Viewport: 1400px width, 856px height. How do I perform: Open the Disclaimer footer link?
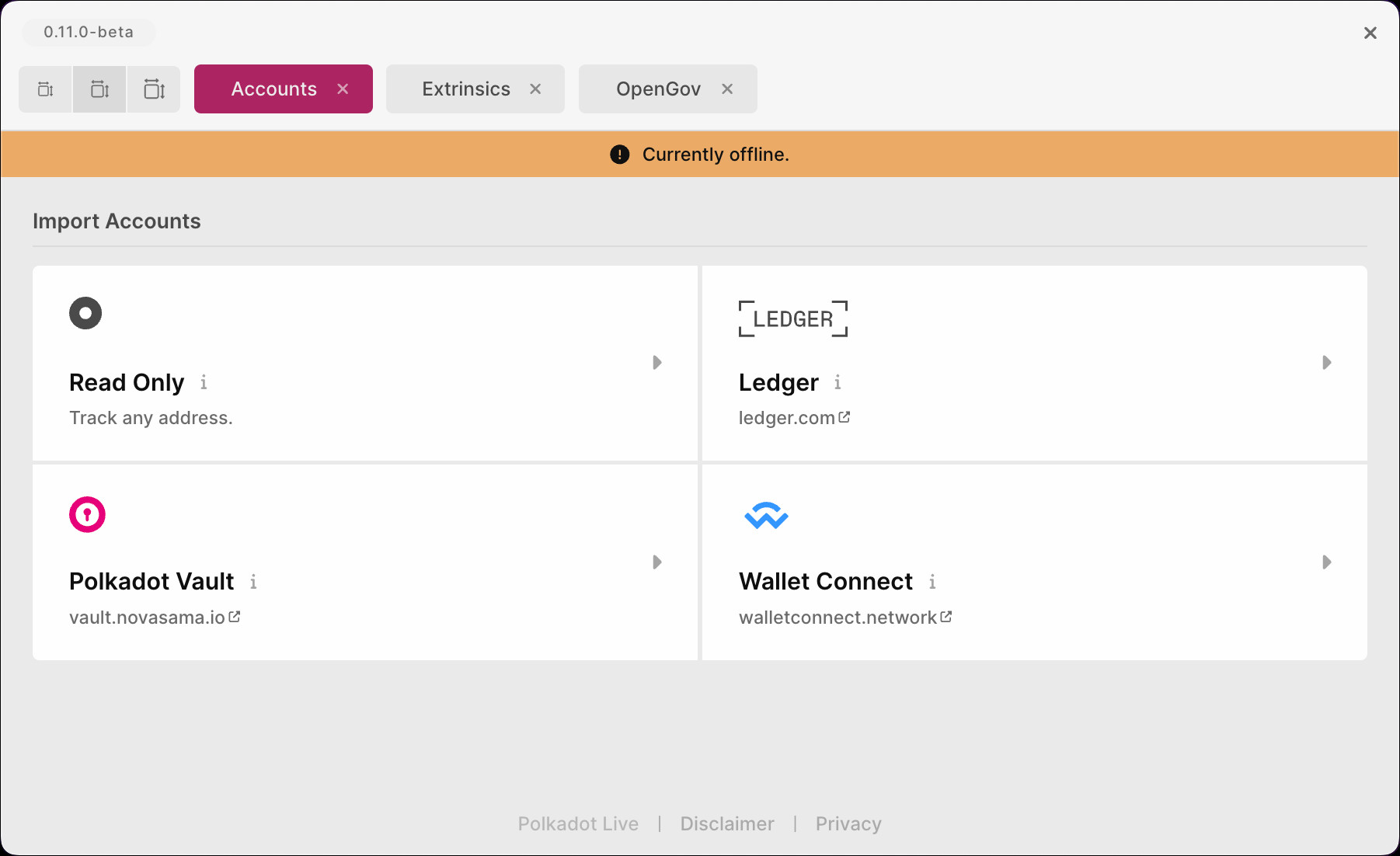pos(727,824)
